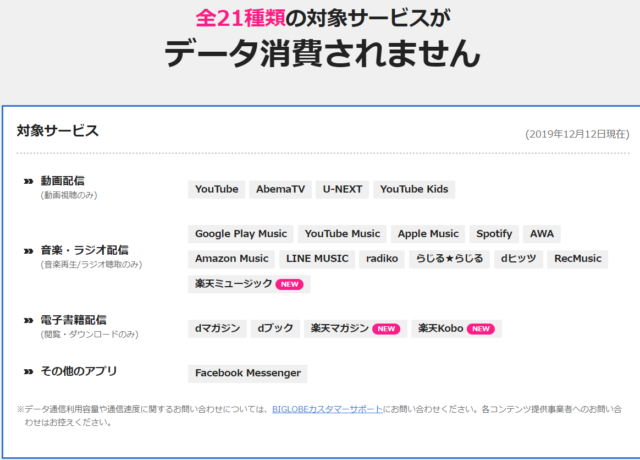640x460 pixels.
Task: Select the 音楽・ラジオ配信 category heading
Action: pyautogui.click(x=84, y=250)
